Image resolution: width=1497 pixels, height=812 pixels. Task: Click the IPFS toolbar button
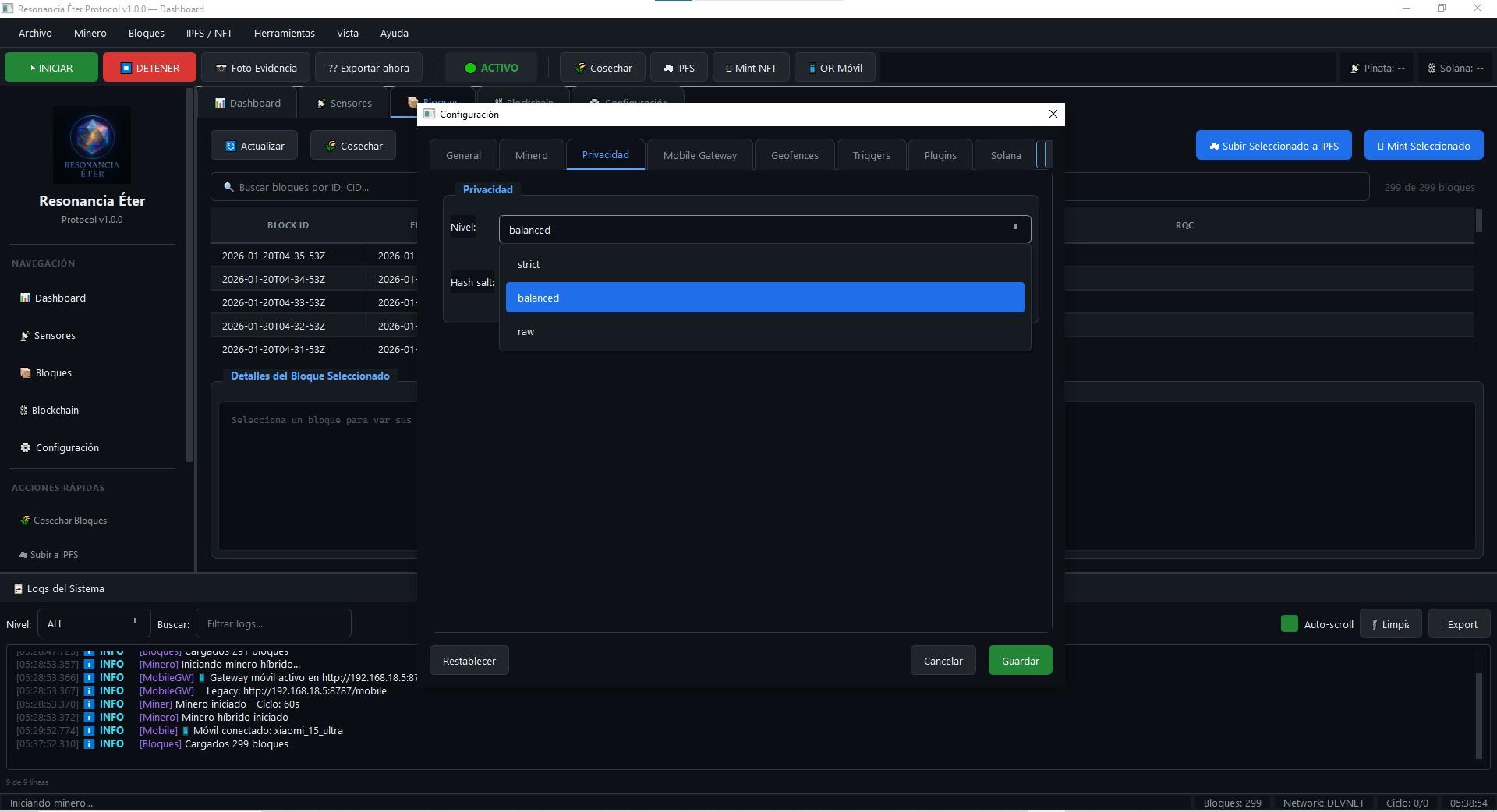[x=678, y=68]
